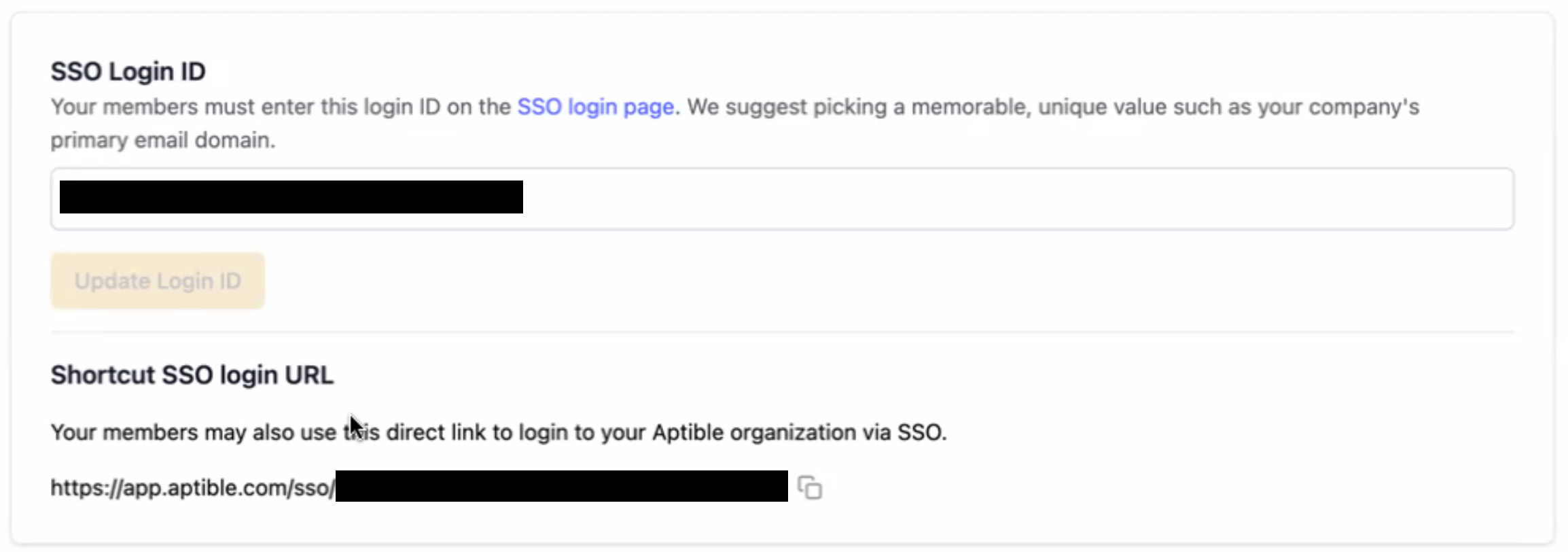Click the blacked-out value in the login ID field
1568x552 pixels.
291,197
